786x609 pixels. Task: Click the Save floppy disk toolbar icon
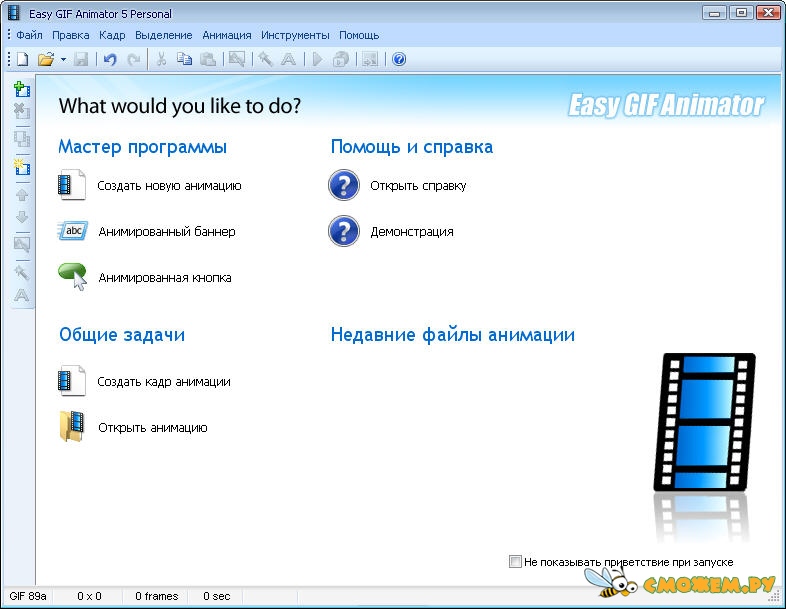81,59
